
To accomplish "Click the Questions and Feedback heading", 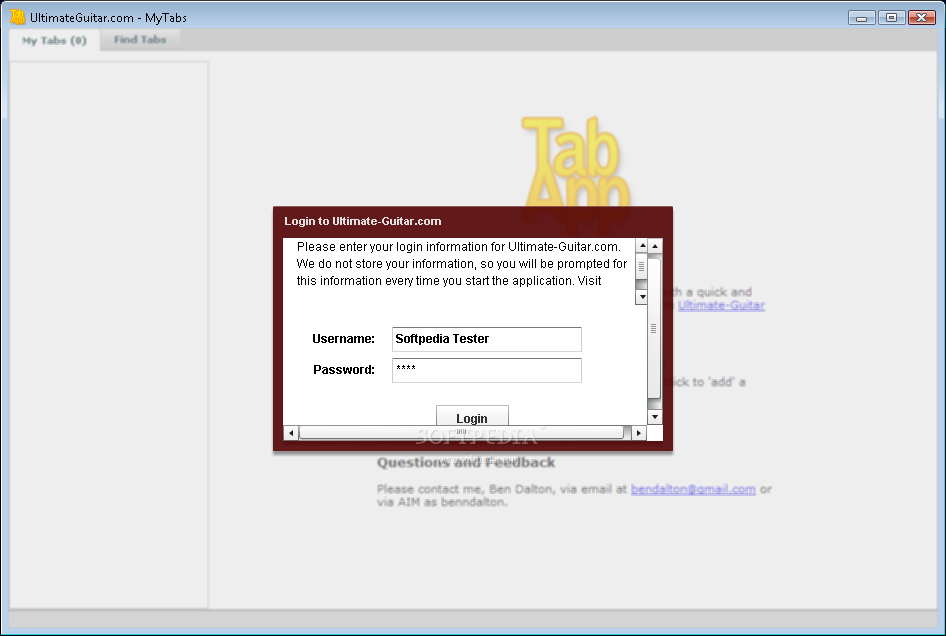I will pyautogui.click(x=466, y=463).
